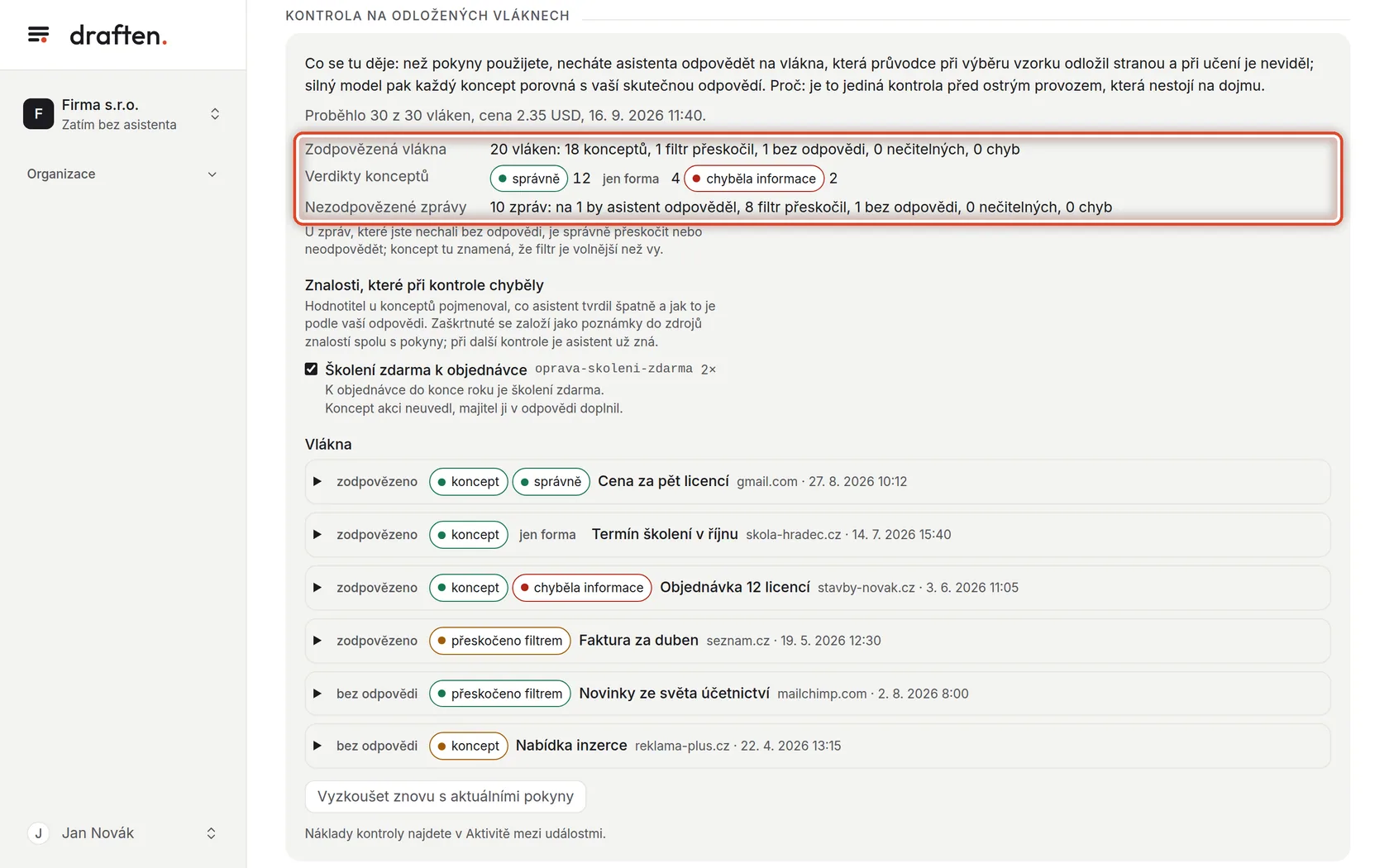The image size is (1389, 868).
Task: Click the chyběla informace summary badge
Action: pyautogui.click(x=754, y=179)
